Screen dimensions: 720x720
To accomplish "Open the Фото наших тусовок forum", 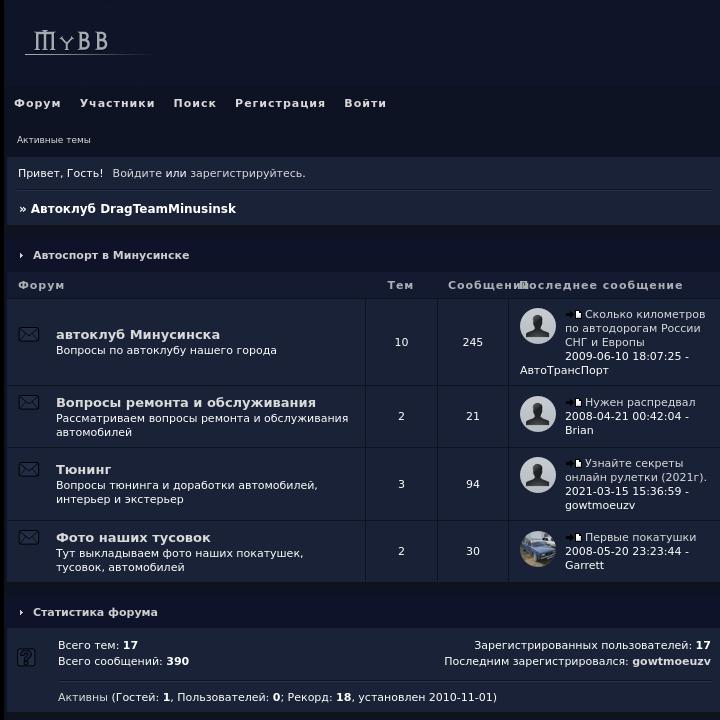I will pos(133,537).
